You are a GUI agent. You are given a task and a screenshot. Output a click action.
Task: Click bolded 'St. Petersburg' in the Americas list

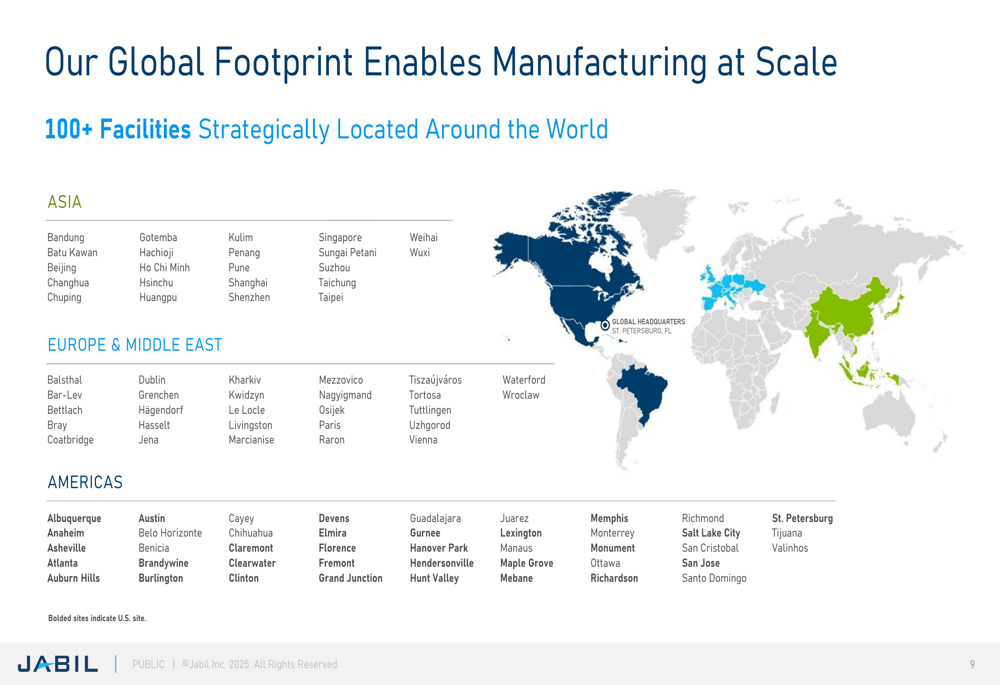pos(802,519)
